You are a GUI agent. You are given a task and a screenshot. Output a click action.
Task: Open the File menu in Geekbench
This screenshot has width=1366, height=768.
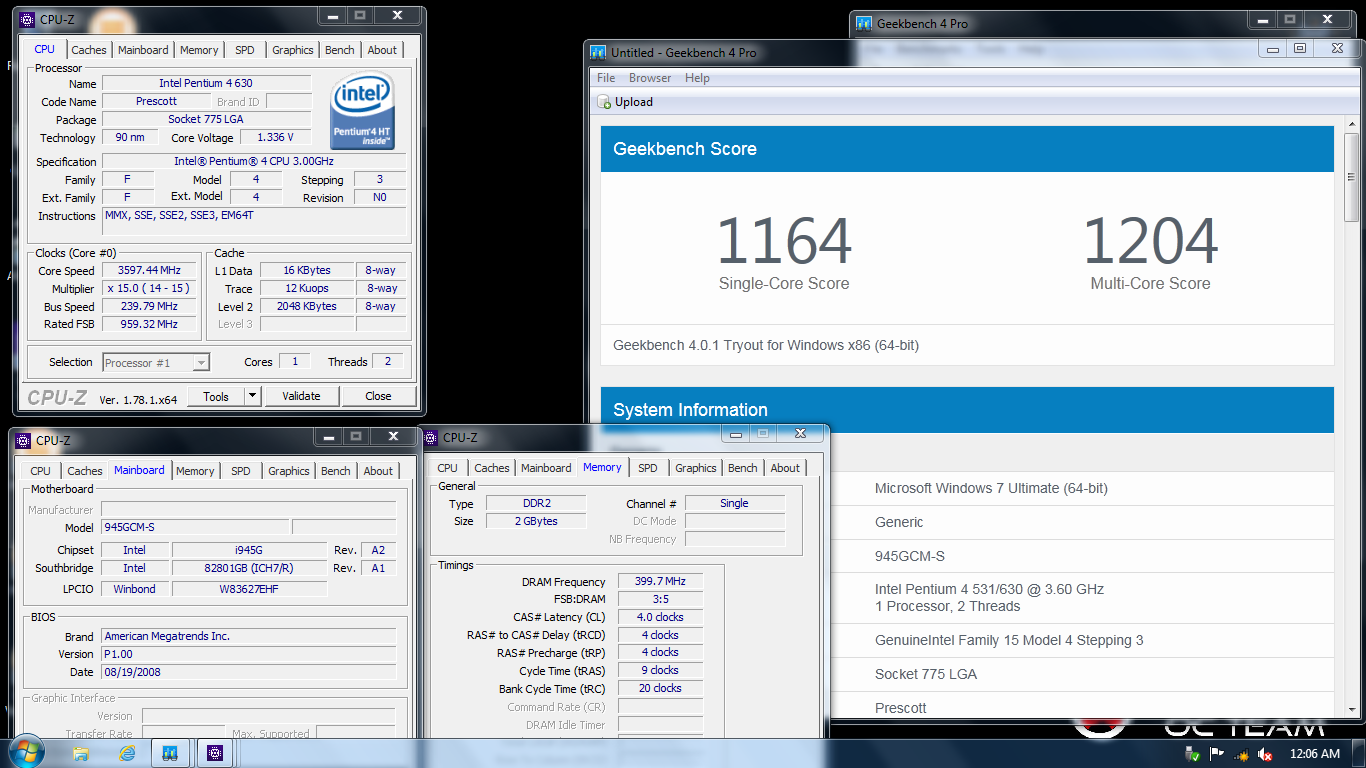[606, 78]
